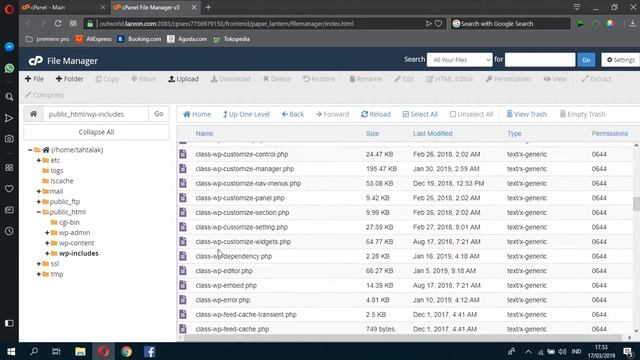Expand the etc folder in tree
This screenshot has width=640, height=360.
coord(39,160)
